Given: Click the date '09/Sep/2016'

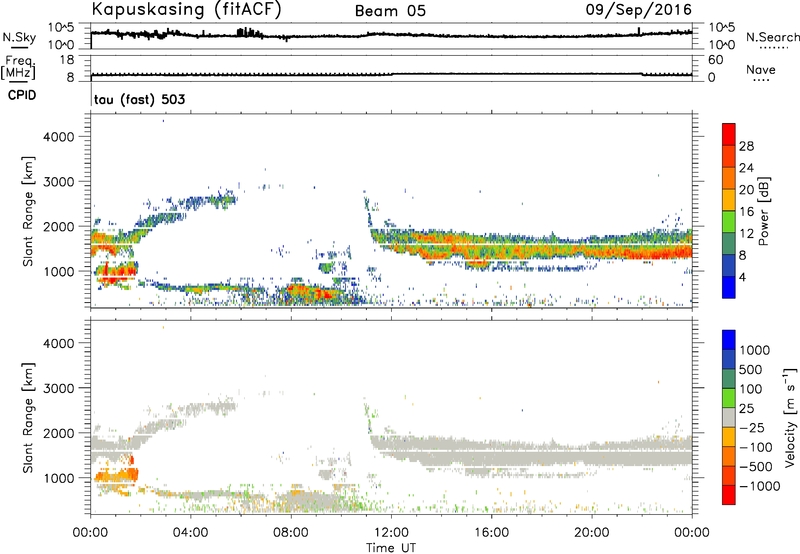Looking at the screenshot, I should (x=639, y=9).
